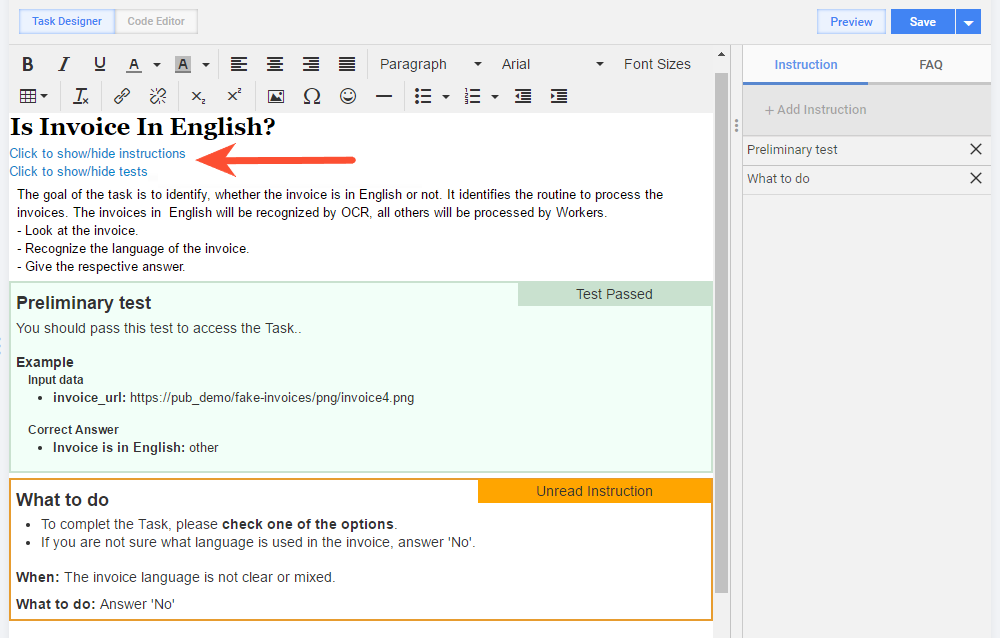Click the invoice4.png URL text
1000x638 pixels.
point(272,398)
